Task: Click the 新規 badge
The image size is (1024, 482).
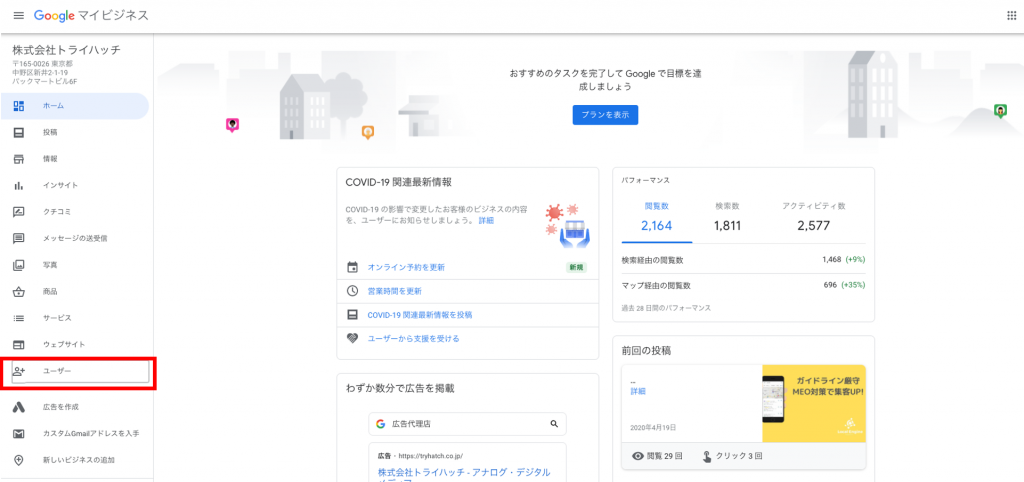Action: 576,267
